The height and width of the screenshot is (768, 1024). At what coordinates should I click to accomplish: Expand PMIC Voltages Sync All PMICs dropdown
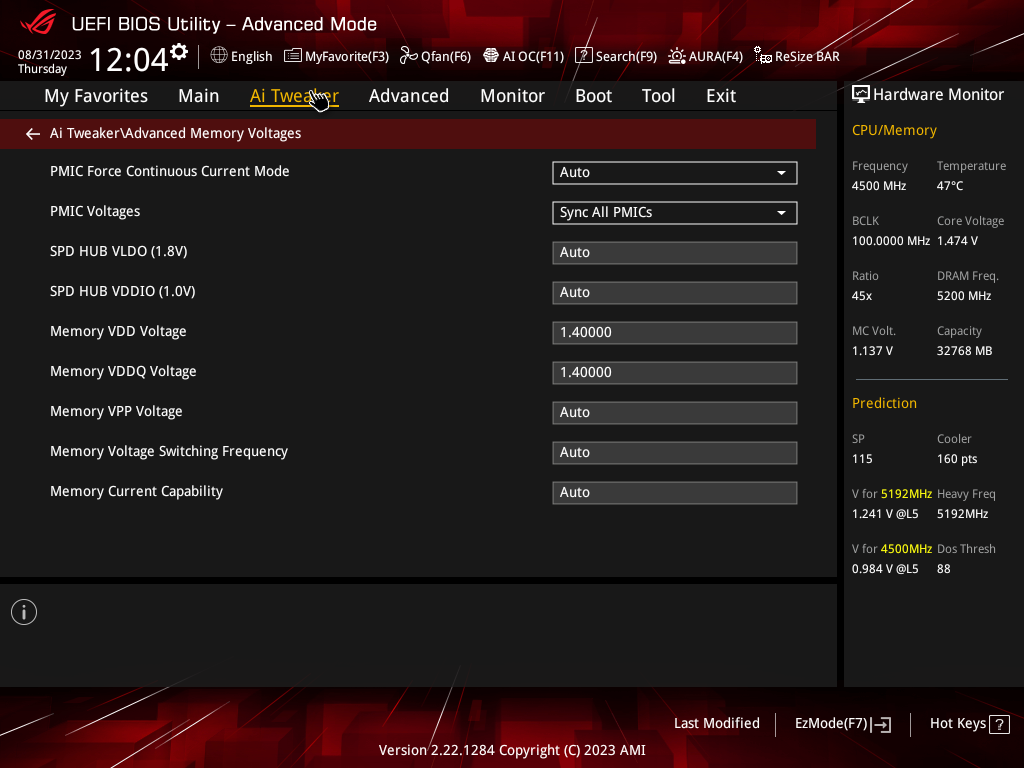click(x=675, y=212)
